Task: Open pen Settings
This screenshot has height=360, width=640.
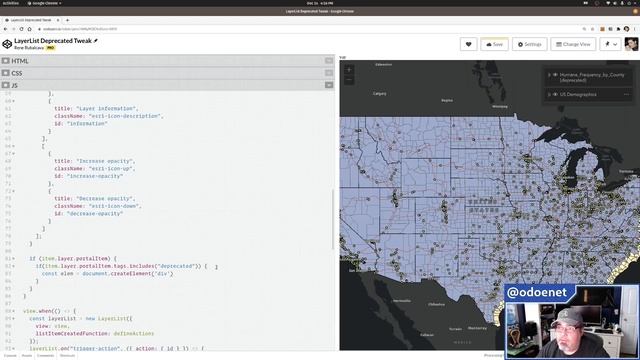Action: pyautogui.click(x=529, y=44)
